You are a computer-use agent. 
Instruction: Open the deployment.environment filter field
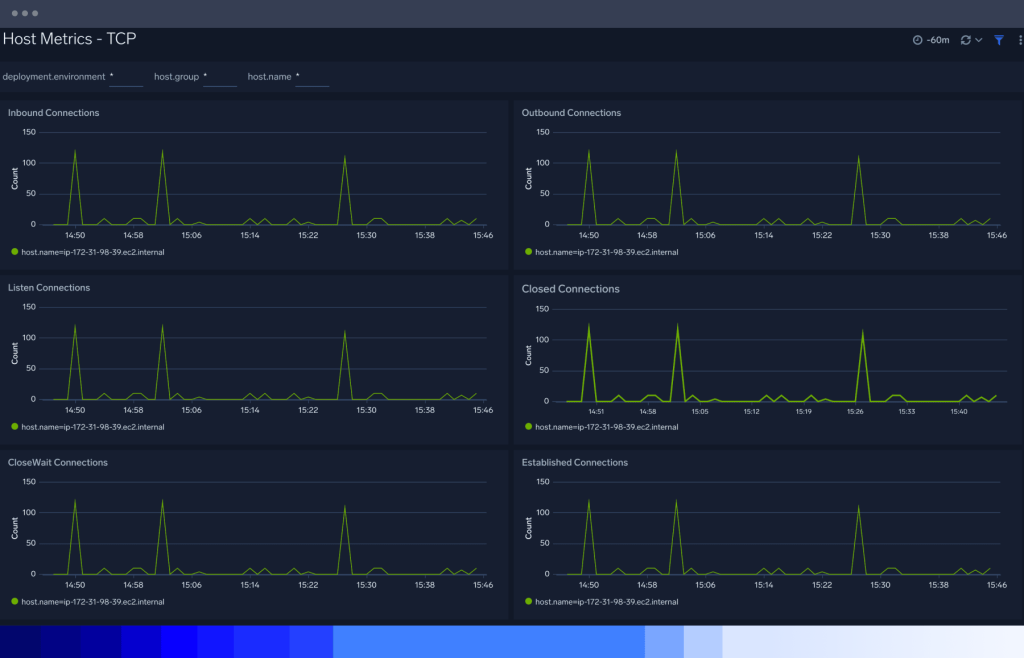[x=126, y=77]
